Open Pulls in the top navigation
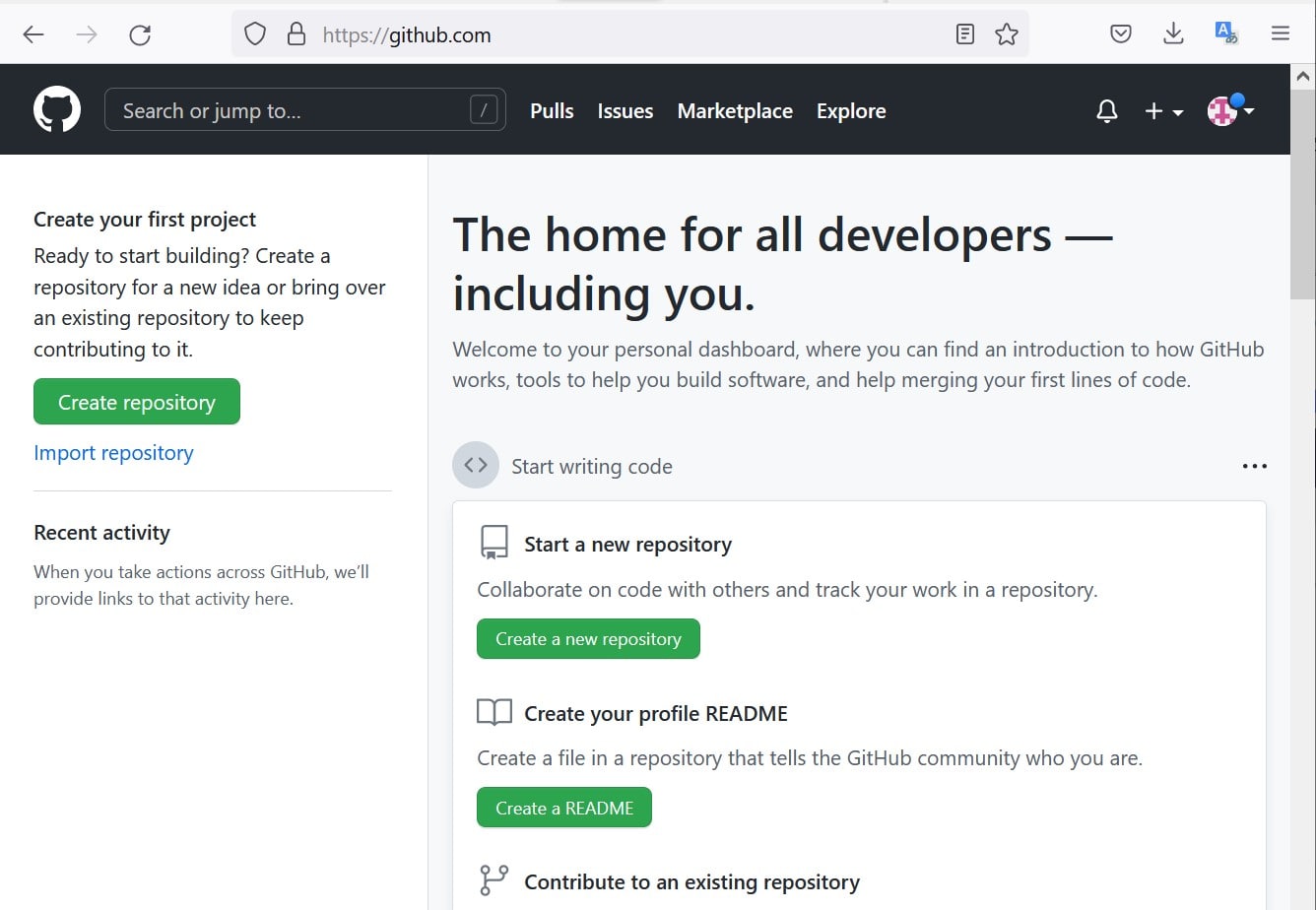This screenshot has height=910, width=1316. 552,111
